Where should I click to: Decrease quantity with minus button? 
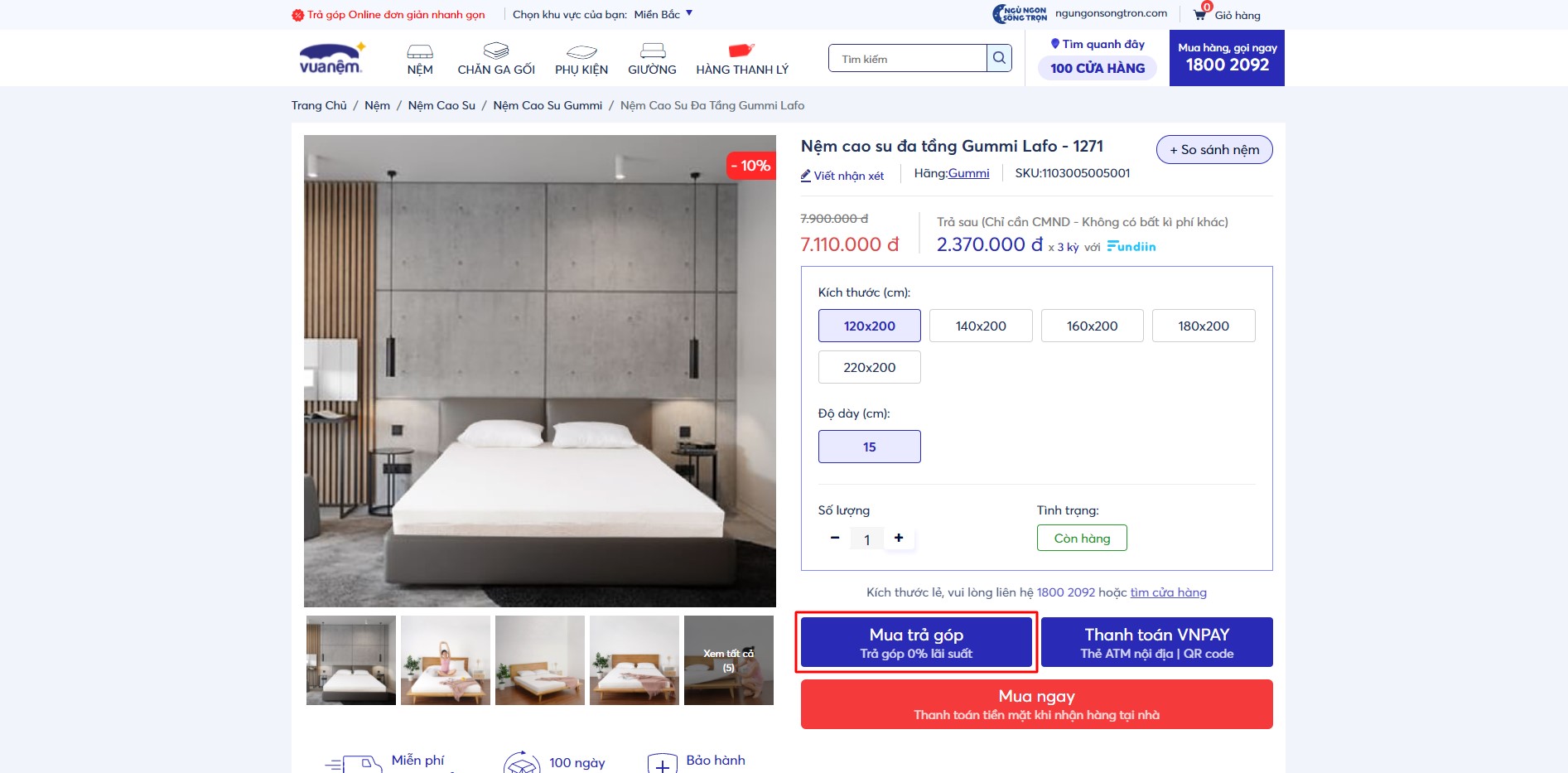coord(835,538)
